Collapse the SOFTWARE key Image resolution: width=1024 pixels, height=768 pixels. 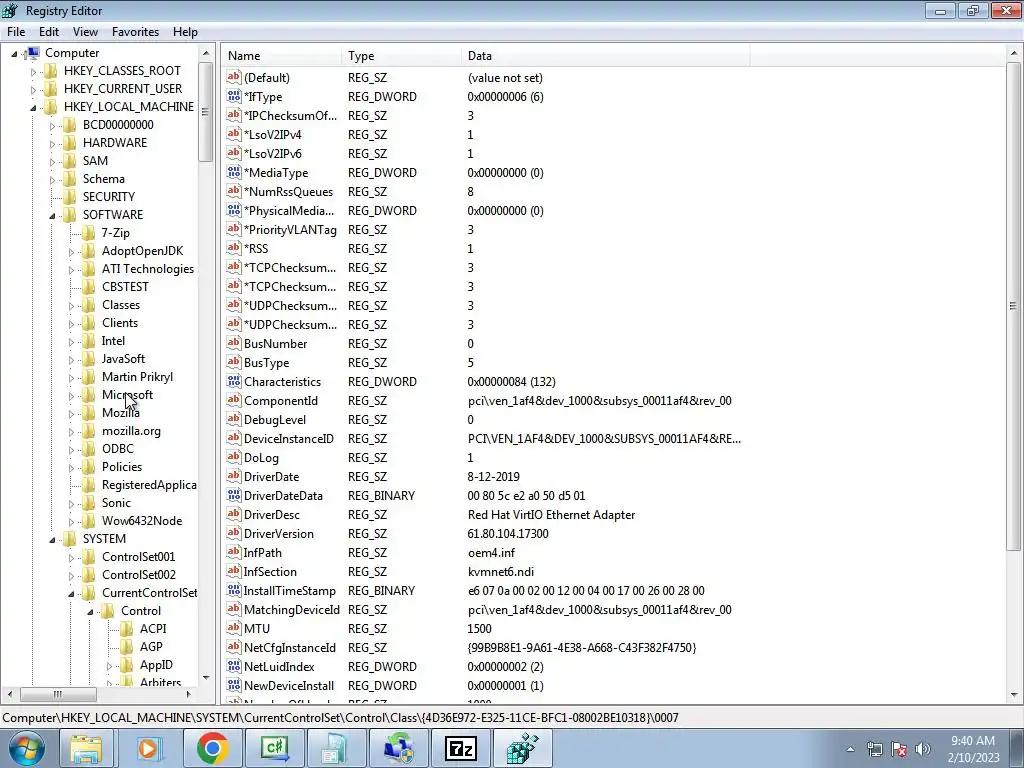[52, 216]
